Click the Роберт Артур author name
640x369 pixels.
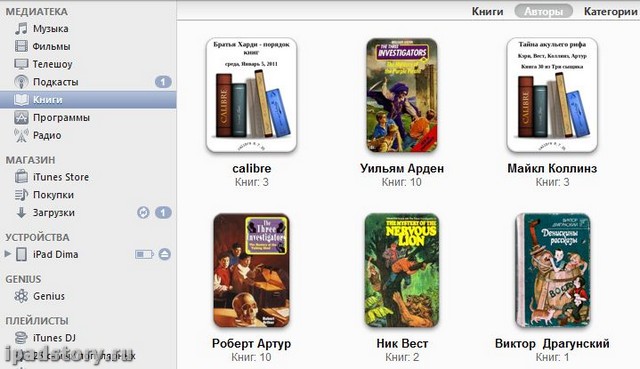coord(251,344)
